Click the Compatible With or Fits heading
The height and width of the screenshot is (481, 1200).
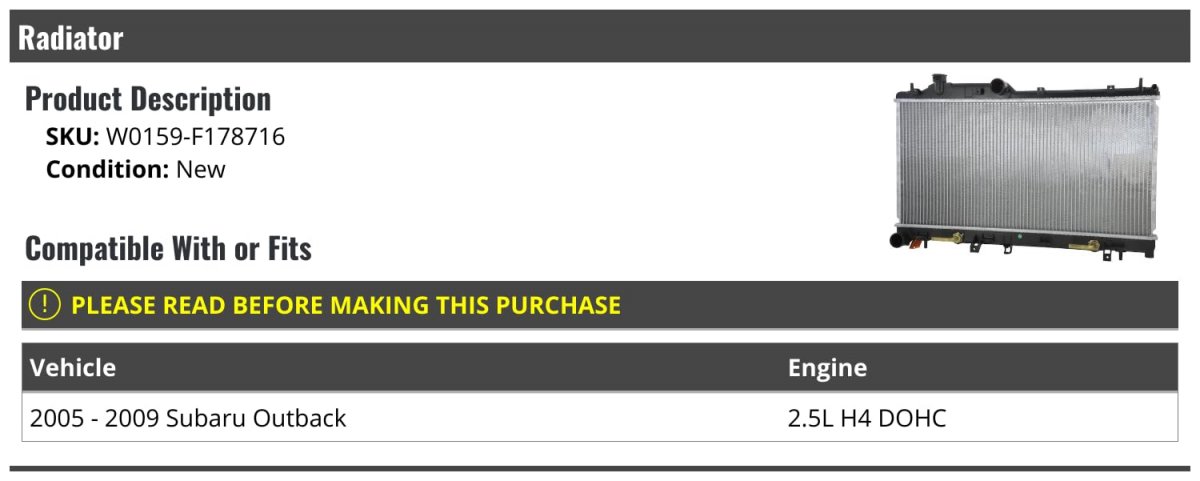(168, 248)
